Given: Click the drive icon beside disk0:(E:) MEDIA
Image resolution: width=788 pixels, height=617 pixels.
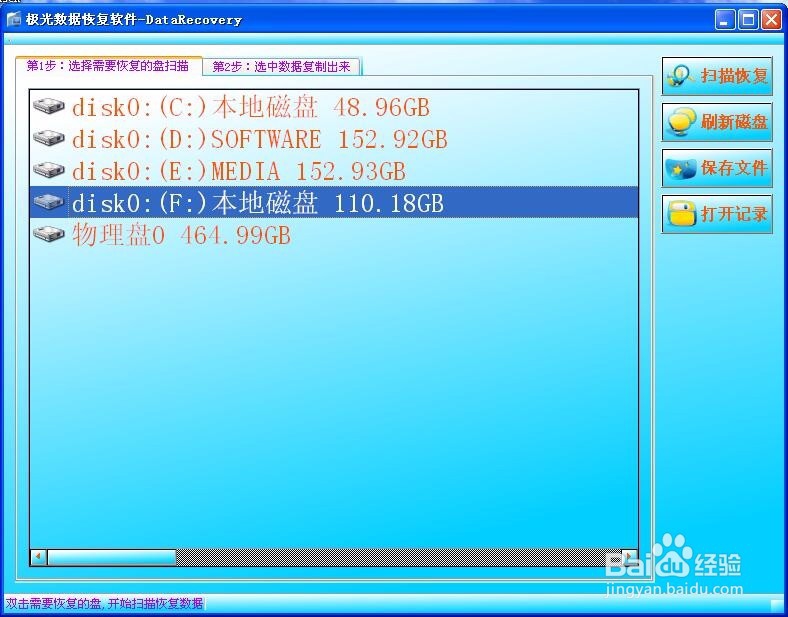Looking at the screenshot, I should click(49, 170).
